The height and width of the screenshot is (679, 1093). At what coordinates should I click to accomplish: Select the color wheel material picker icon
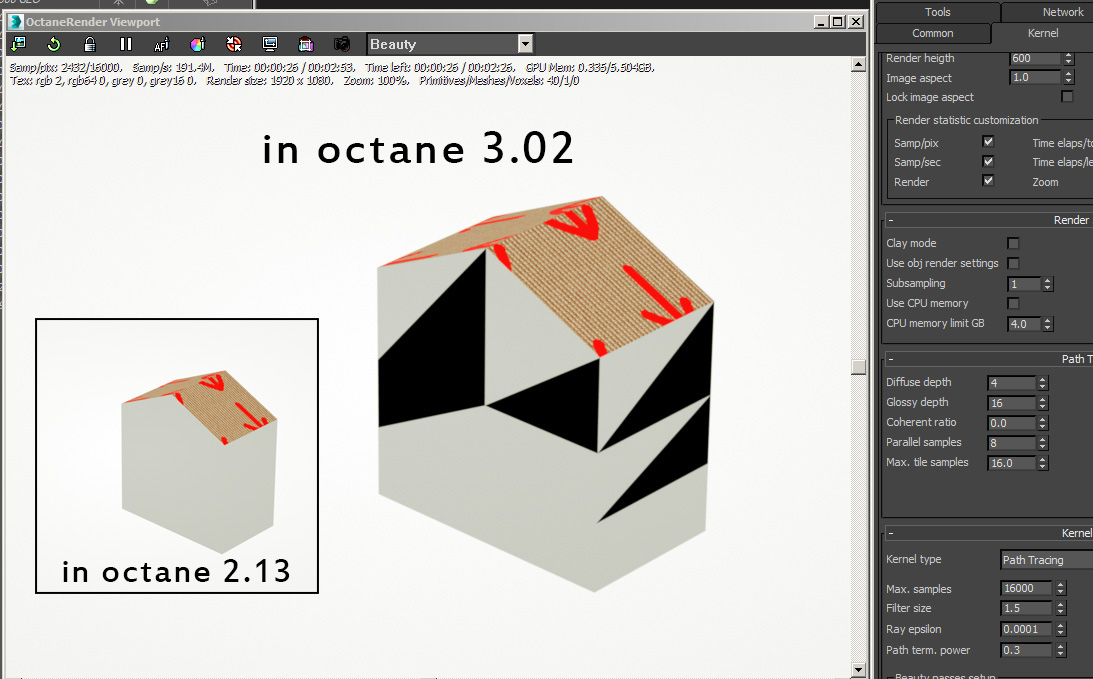[198, 45]
